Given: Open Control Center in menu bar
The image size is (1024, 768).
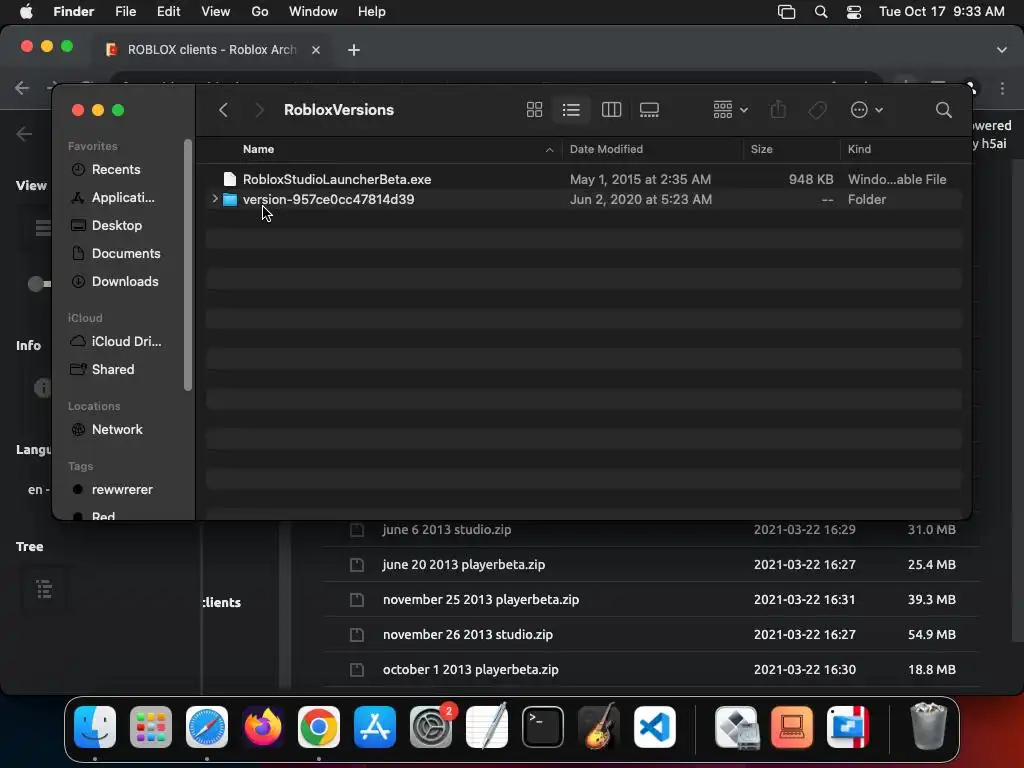Looking at the screenshot, I should 854,12.
